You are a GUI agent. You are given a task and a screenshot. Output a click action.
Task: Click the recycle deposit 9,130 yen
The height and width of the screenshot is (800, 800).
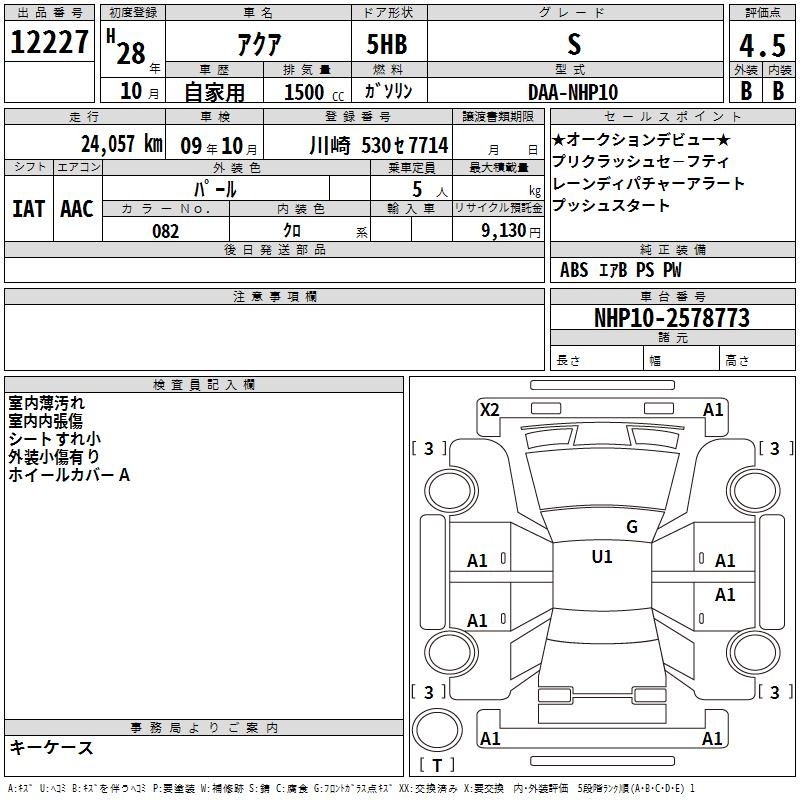511,231
